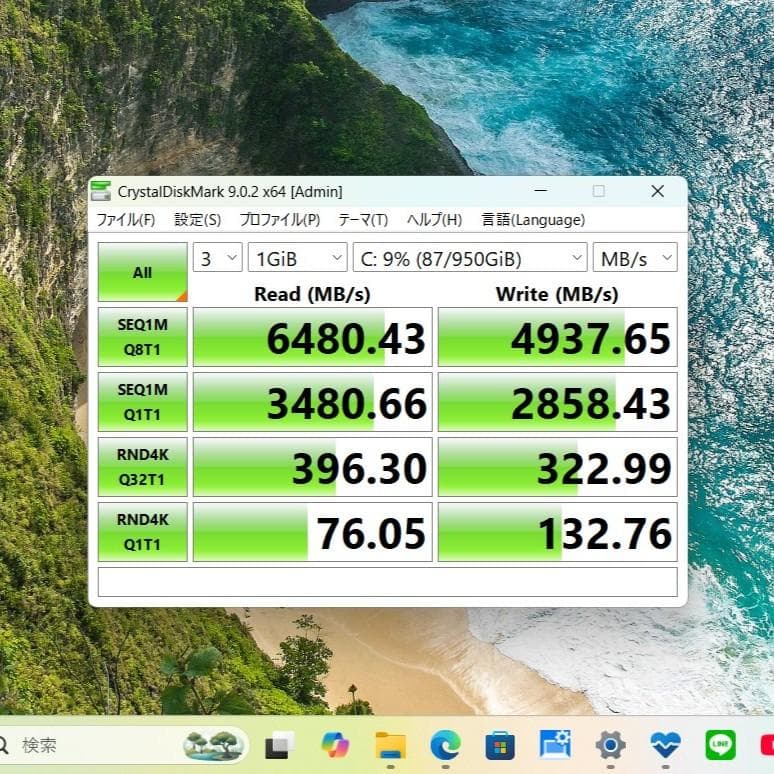
Task: Start the RND4K Q32T1 benchmark
Action: [143, 467]
